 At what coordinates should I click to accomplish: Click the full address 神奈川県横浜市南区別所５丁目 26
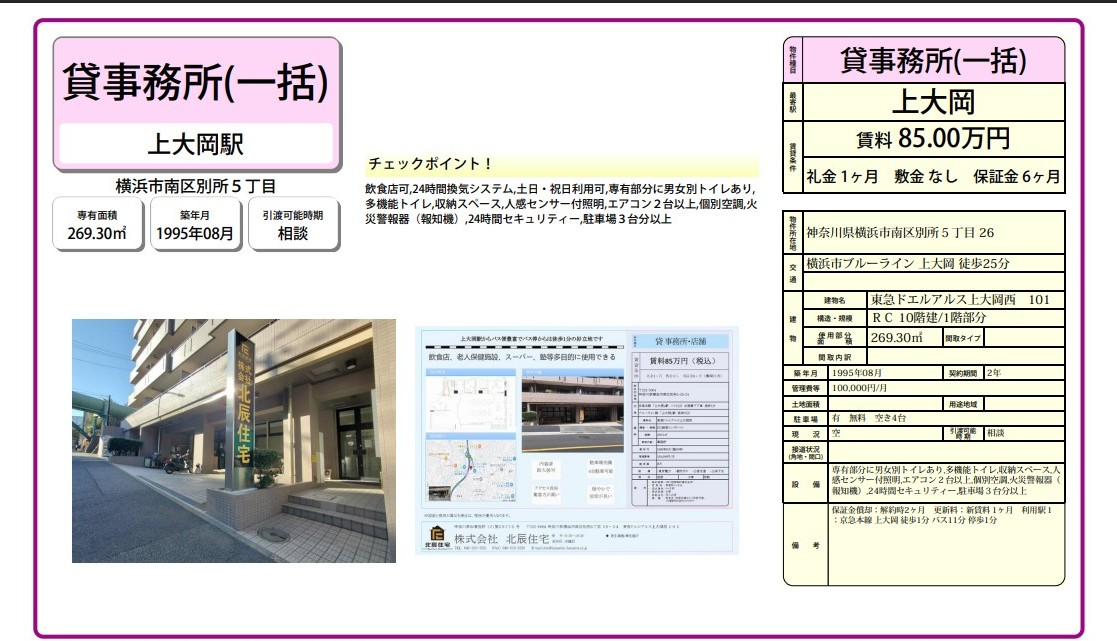900,232
